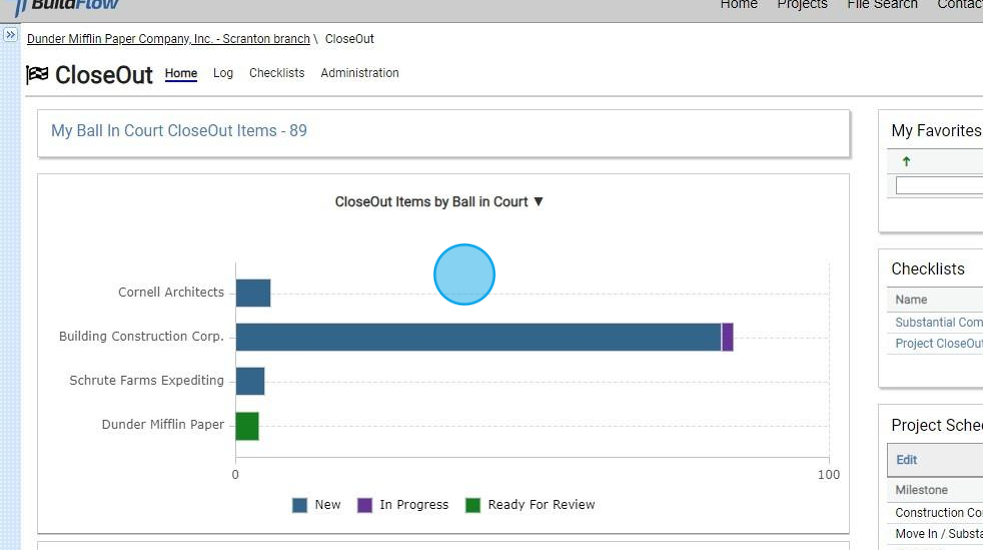This screenshot has width=983, height=550.
Task: Open Home in the top navigation
Action: pyautogui.click(x=739, y=5)
